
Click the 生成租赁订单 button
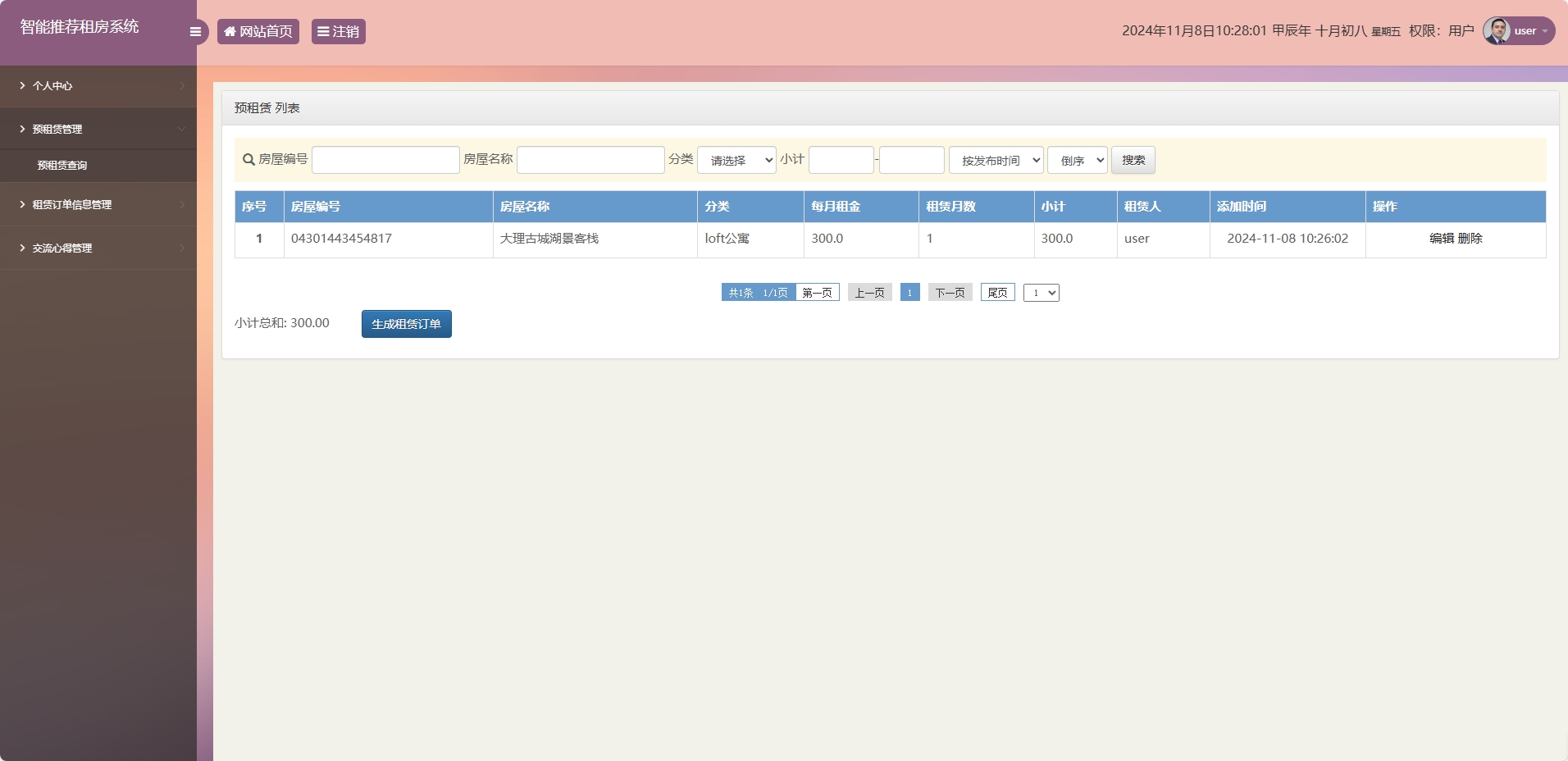406,323
